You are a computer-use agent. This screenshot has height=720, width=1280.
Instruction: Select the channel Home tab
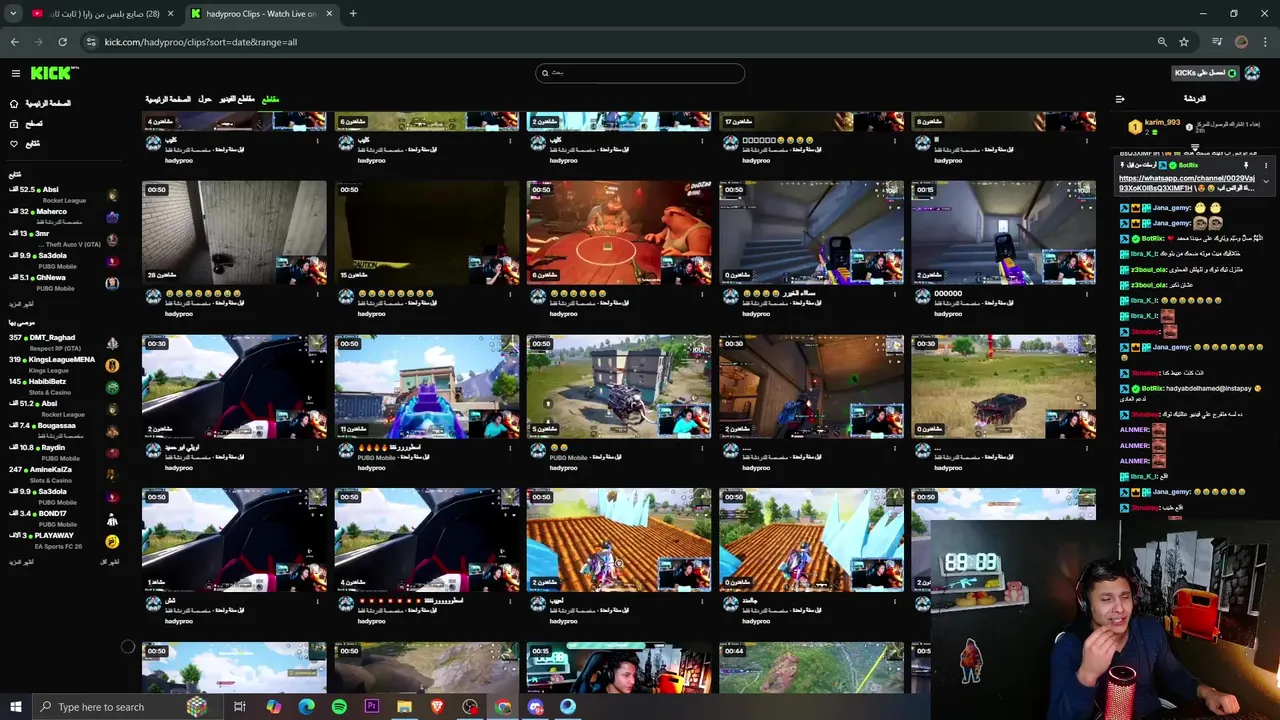coord(168,99)
